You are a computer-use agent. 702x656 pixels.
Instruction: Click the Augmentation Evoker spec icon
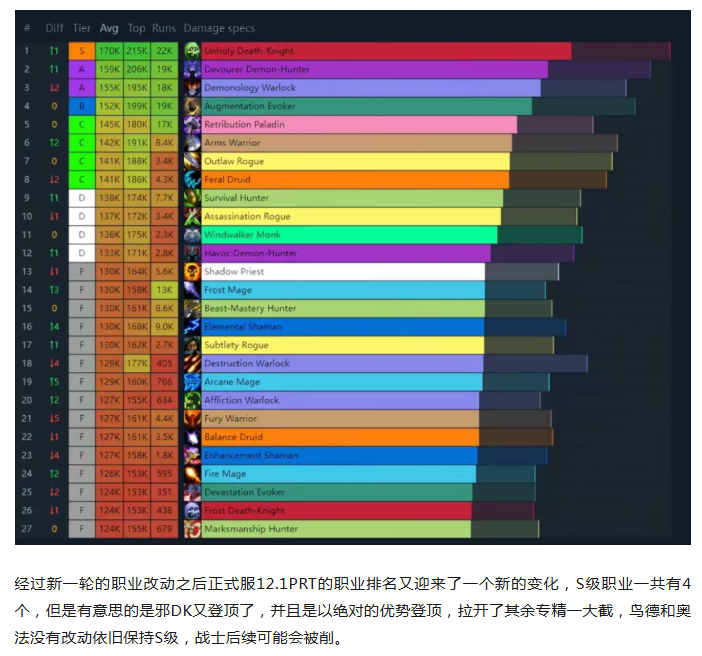pos(193,106)
